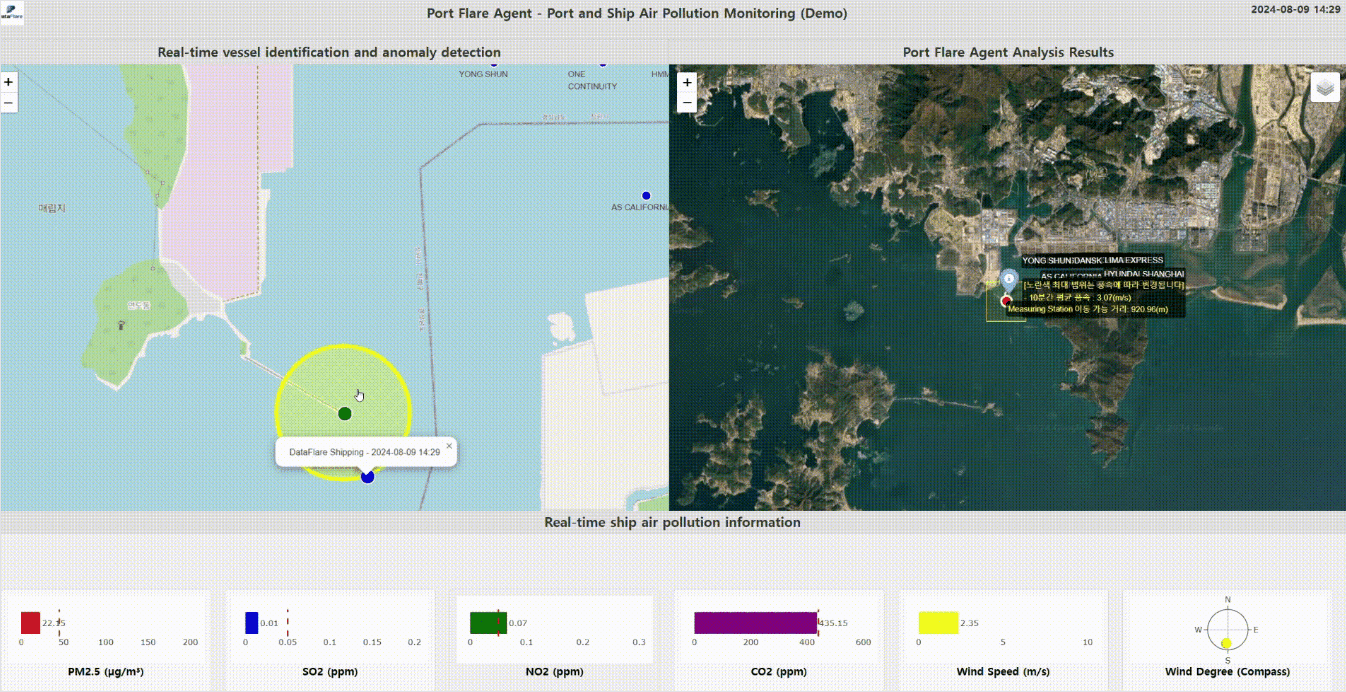
Task: Click the yellow dot on wind compass
Action: tap(1227, 642)
